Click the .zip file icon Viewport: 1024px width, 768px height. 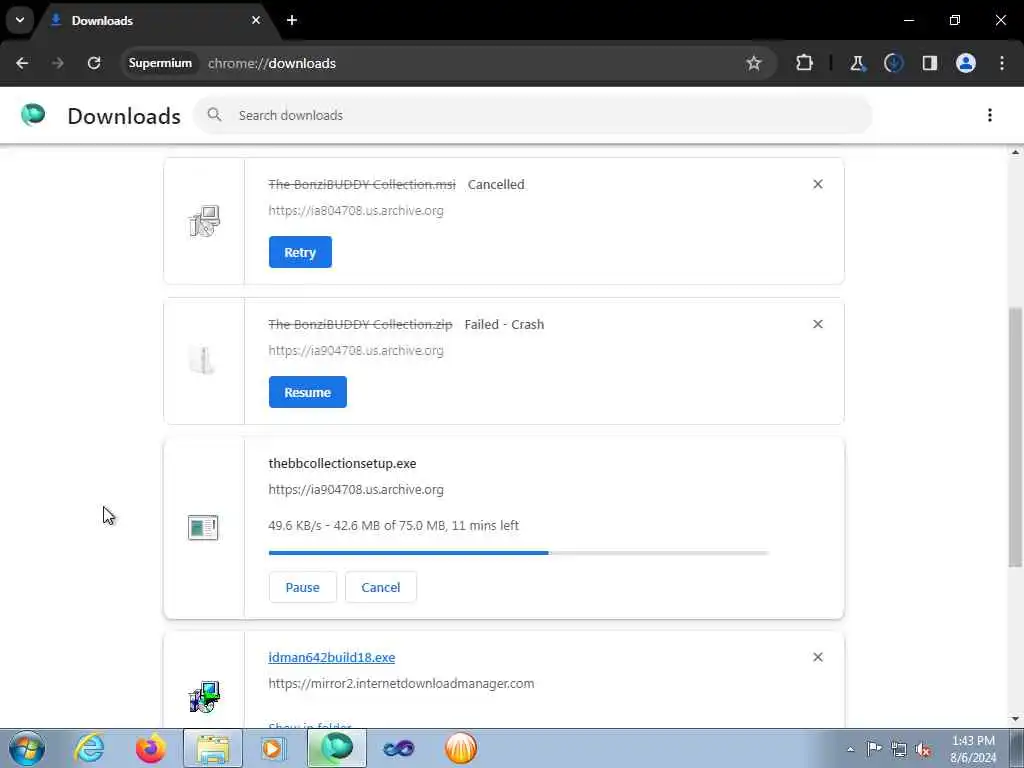click(x=202, y=360)
